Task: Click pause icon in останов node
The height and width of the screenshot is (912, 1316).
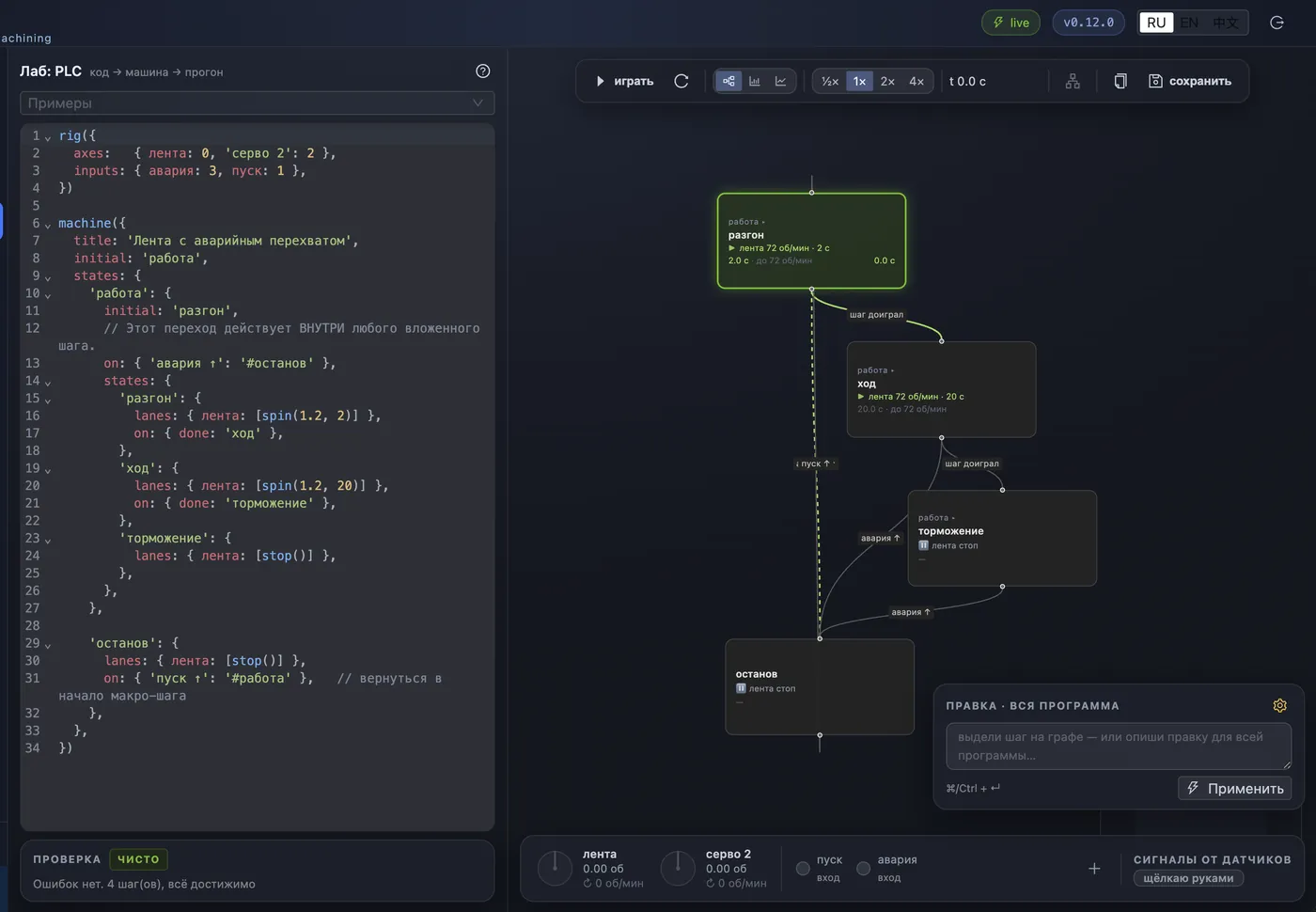Action: coord(741,688)
